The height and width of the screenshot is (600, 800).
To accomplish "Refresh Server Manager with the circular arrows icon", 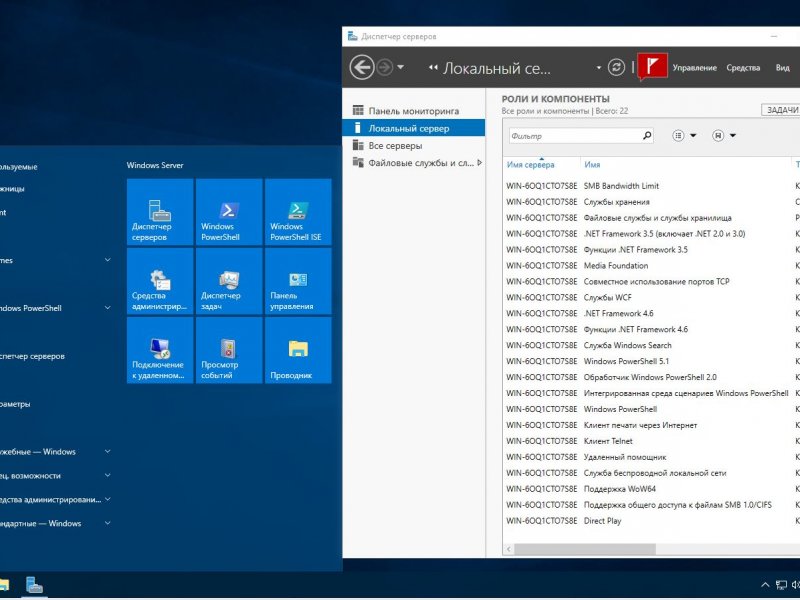I will coord(616,67).
